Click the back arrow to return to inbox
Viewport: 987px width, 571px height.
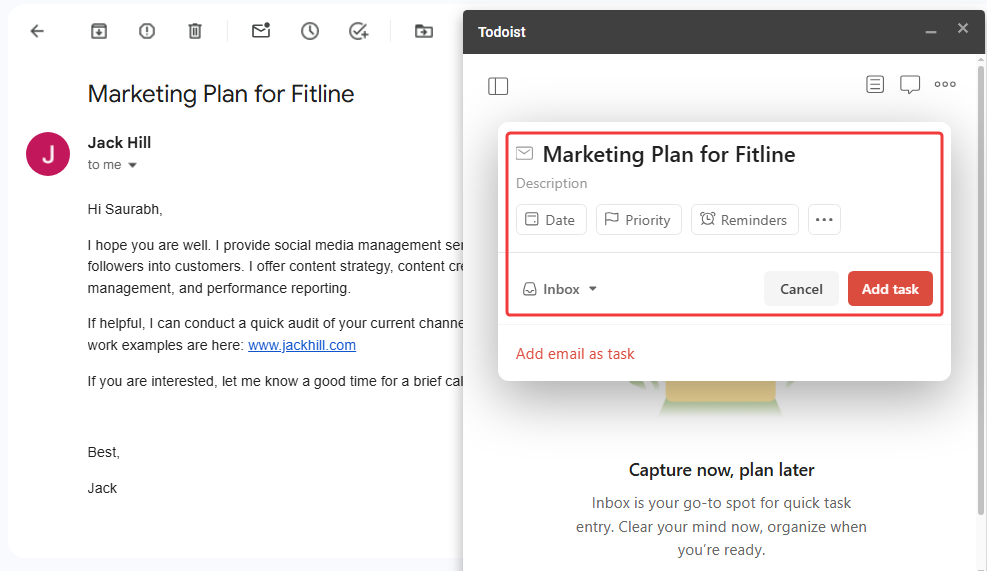coord(37,31)
